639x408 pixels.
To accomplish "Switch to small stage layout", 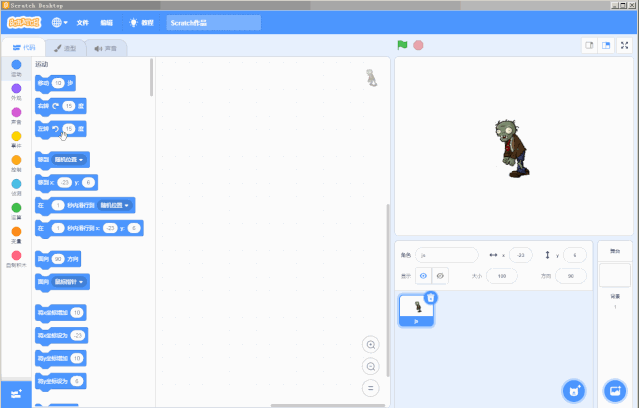I will (589, 45).
